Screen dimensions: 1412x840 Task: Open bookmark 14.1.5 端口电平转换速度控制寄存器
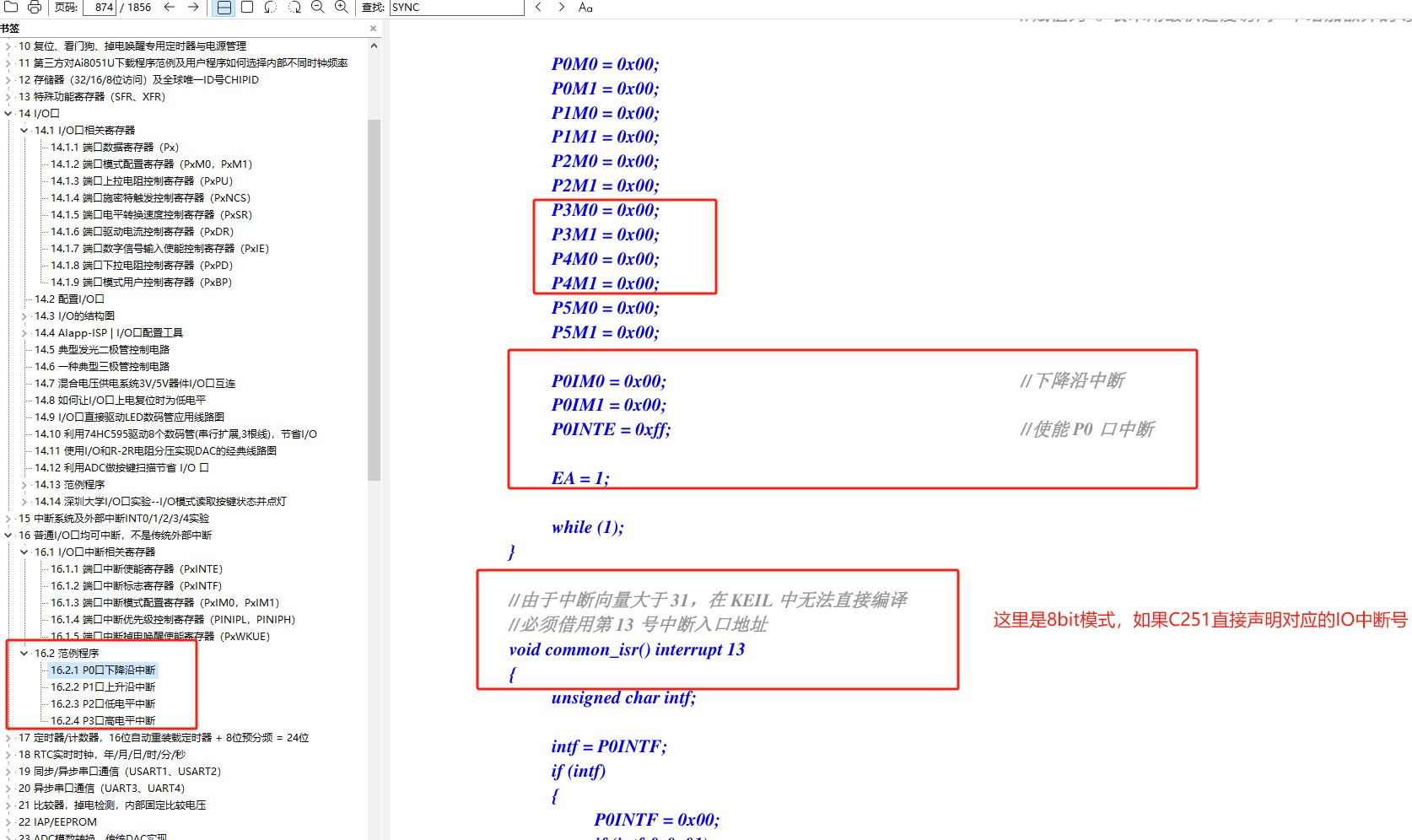point(152,215)
